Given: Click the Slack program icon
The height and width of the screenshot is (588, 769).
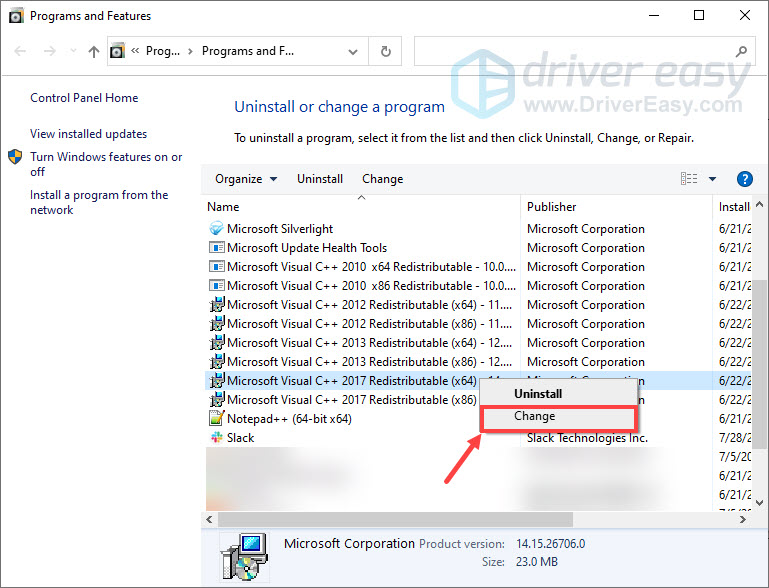Looking at the screenshot, I should click(216, 437).
